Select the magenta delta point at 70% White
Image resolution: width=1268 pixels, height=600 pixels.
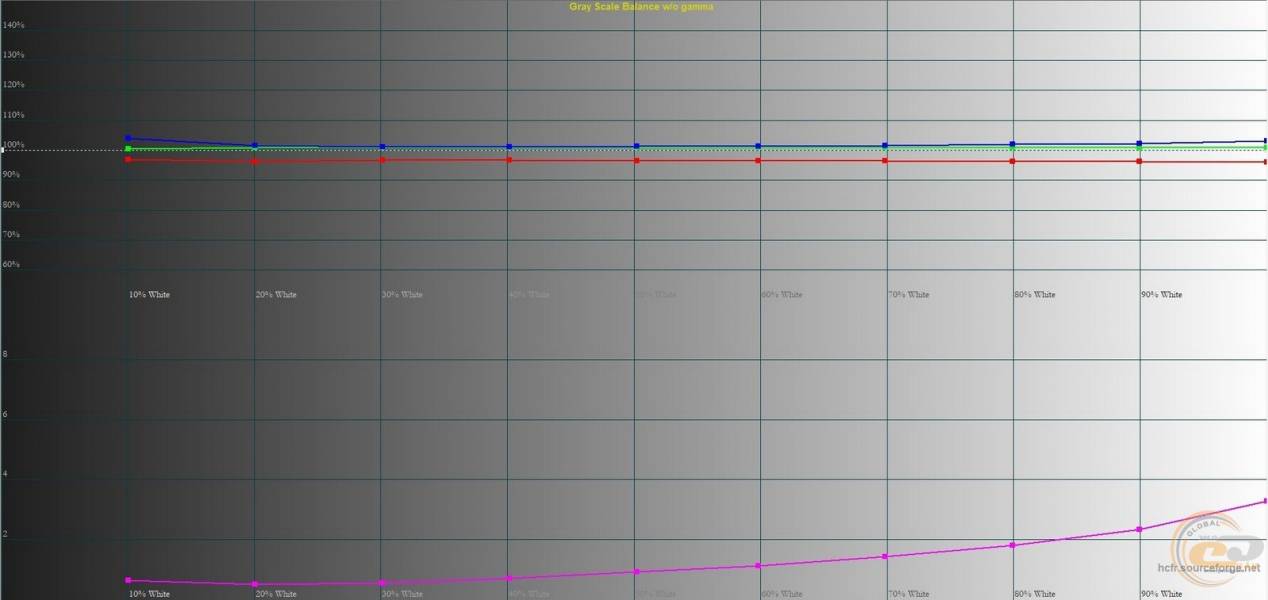point(885,557)
